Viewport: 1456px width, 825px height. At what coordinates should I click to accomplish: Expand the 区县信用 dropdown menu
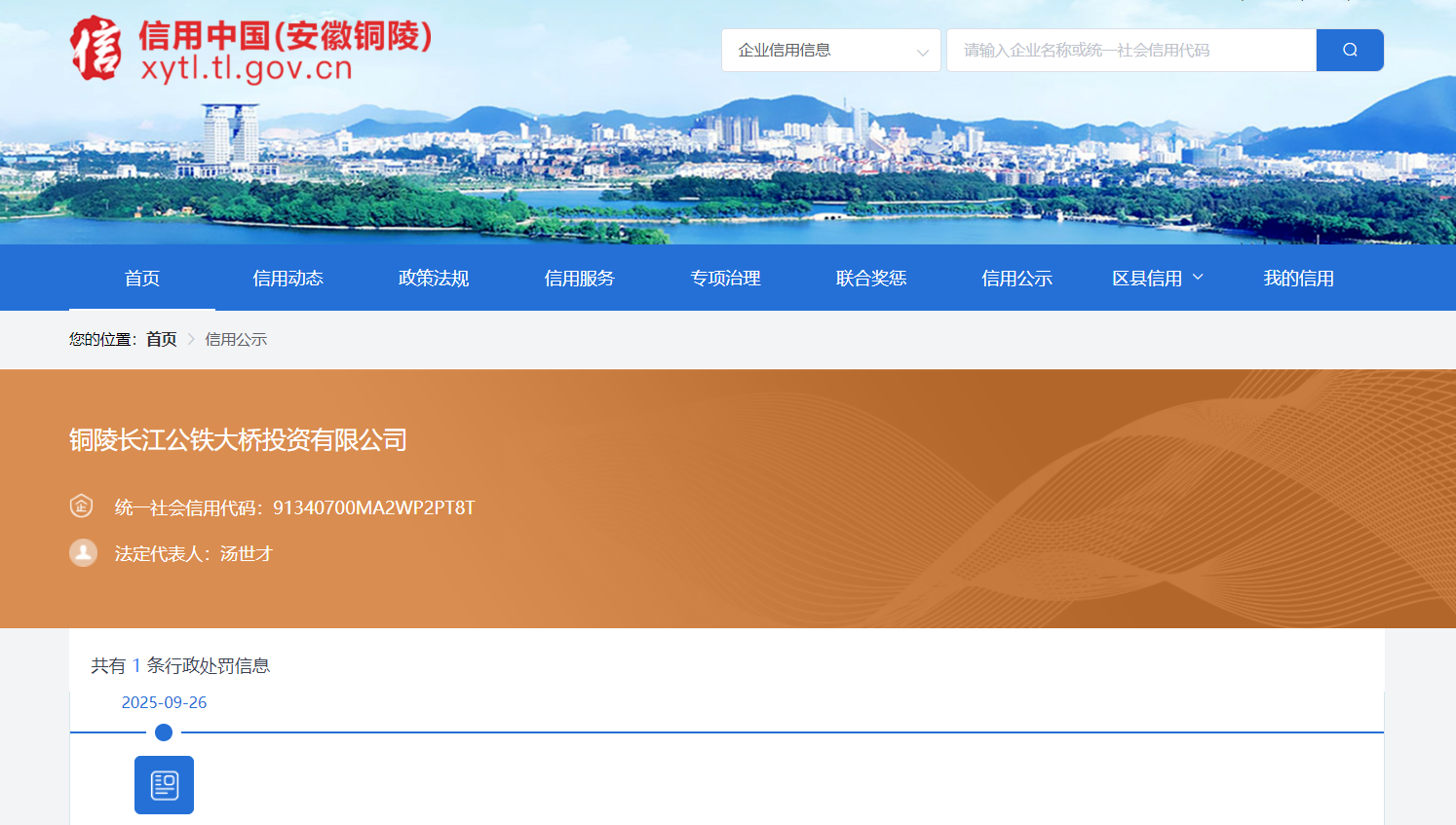coord(1157,278)
